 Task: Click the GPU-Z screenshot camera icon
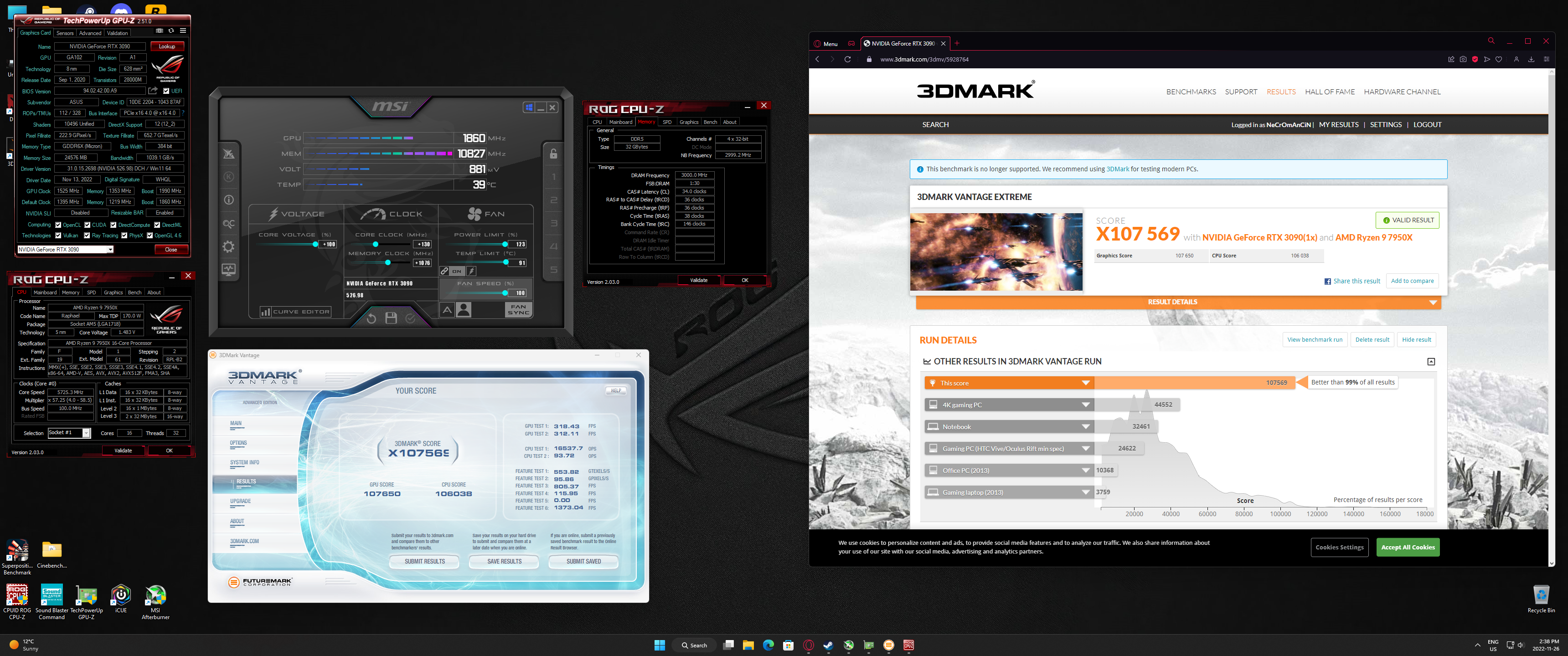pyautogui.click(x=160, y=31)
